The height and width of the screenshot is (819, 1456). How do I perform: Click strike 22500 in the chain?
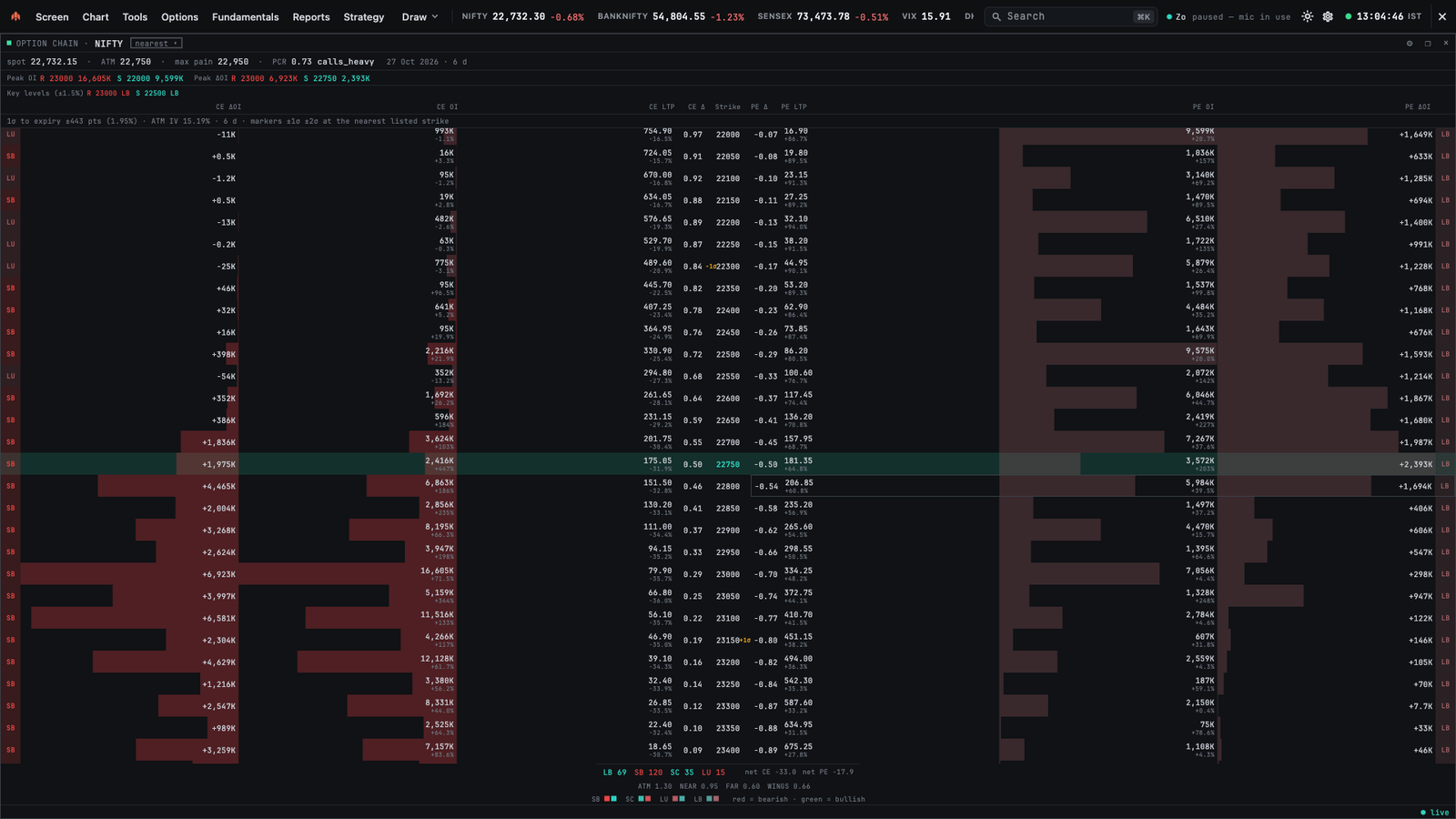pos(727,354)
